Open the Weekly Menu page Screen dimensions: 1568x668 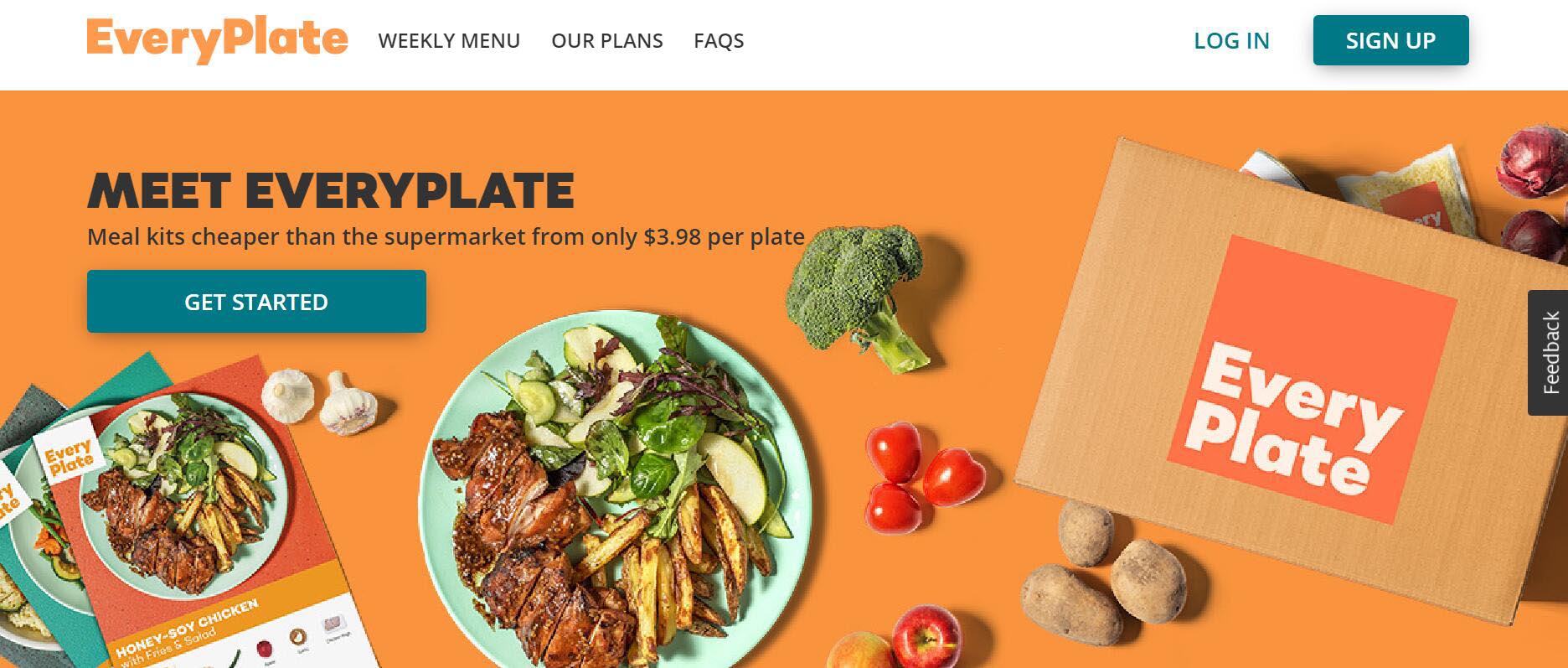[x=449, y=40]
